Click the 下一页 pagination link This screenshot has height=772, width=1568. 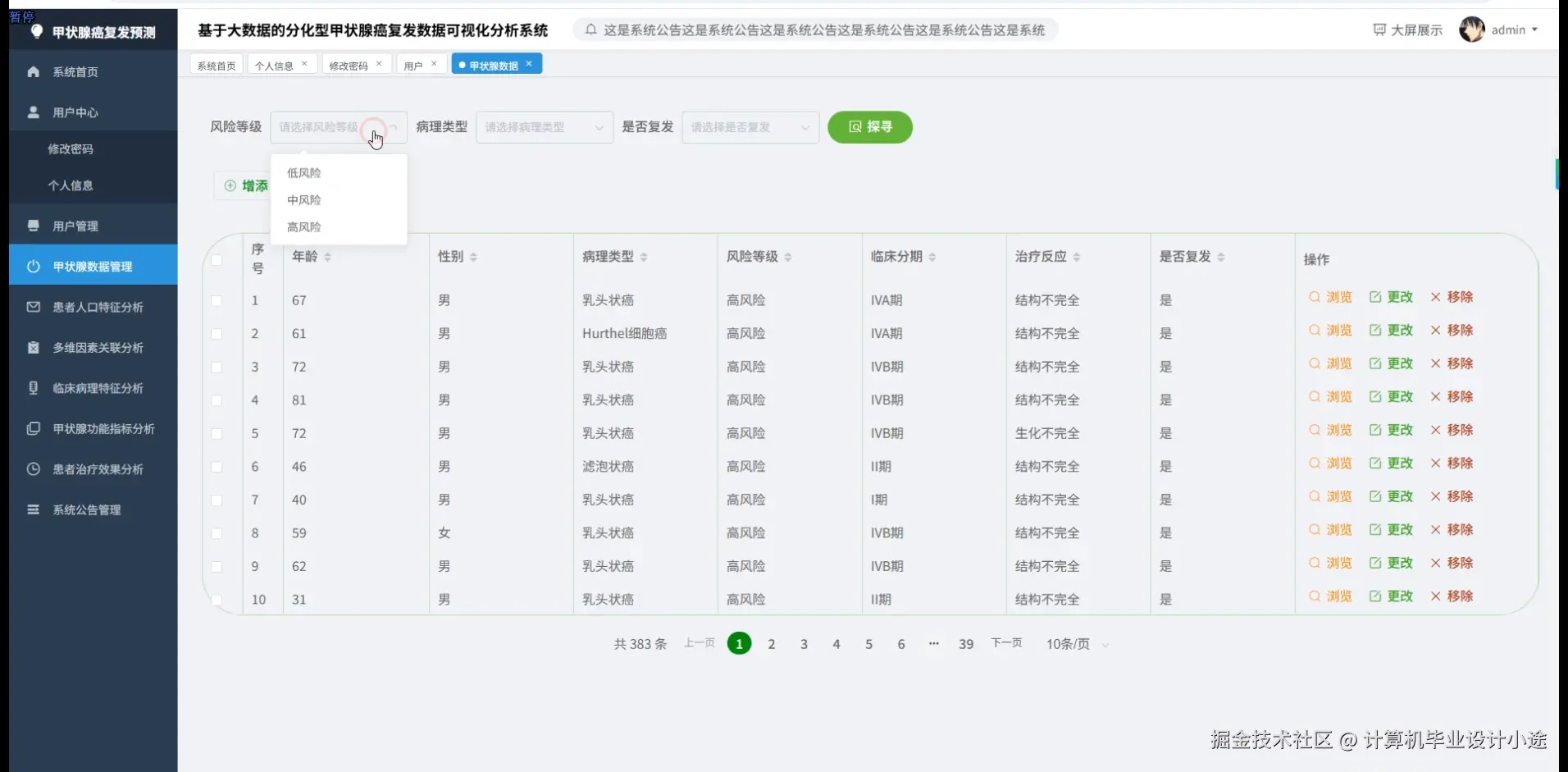pyautogui.click(x=1006, y=643)
